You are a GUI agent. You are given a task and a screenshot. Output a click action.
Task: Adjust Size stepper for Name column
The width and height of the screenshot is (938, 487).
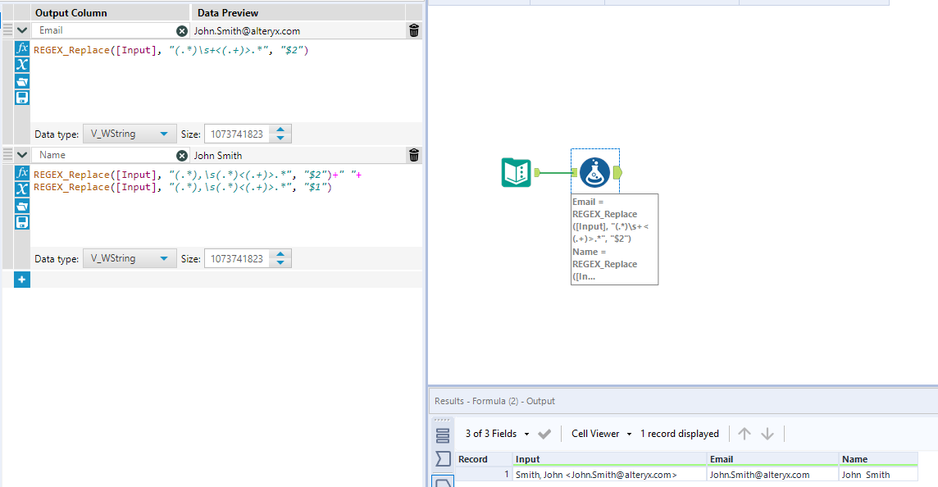(x=281, y=258)
